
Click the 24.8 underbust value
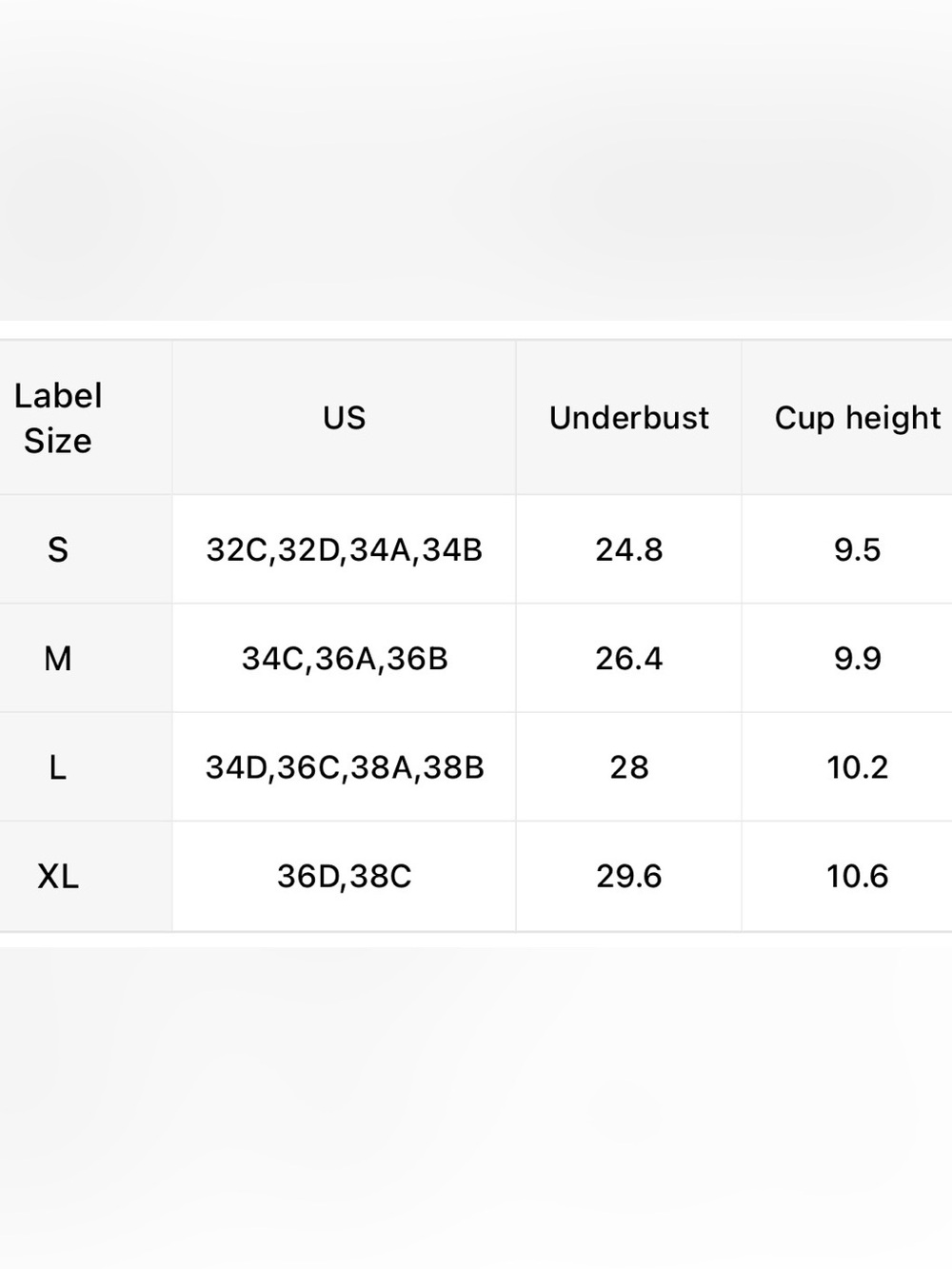628,549
